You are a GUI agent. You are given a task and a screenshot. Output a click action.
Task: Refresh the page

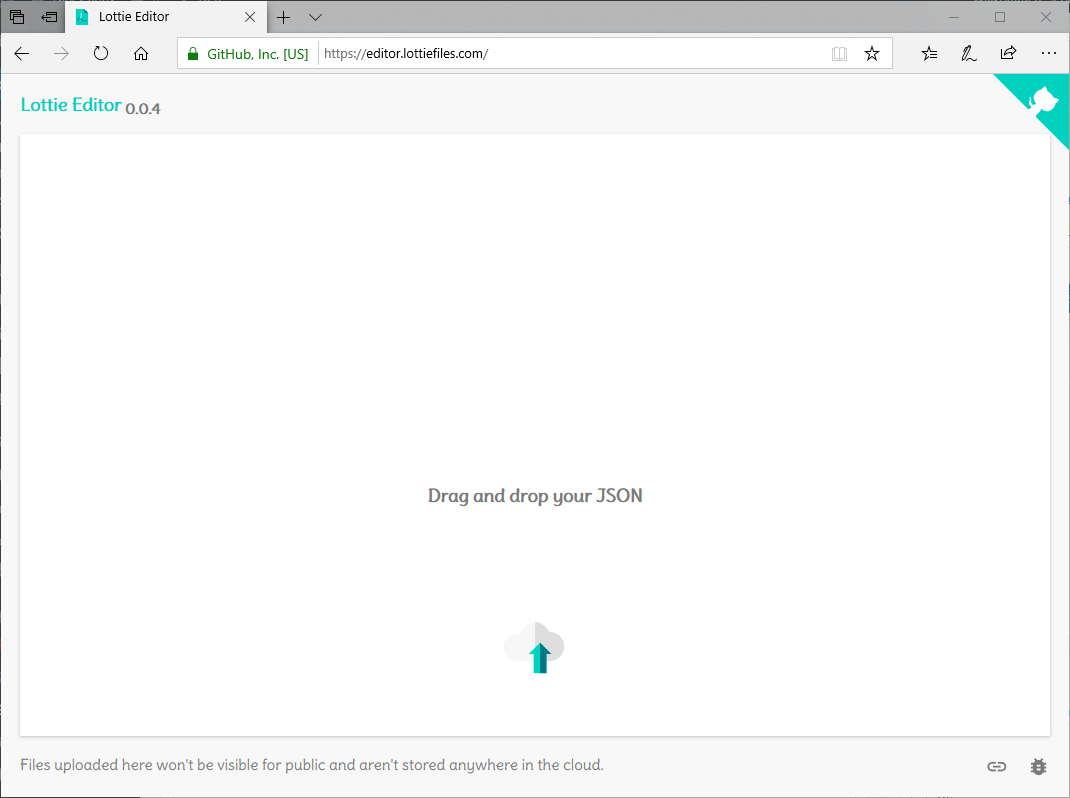pyautogui.click(x=101, y=54)
